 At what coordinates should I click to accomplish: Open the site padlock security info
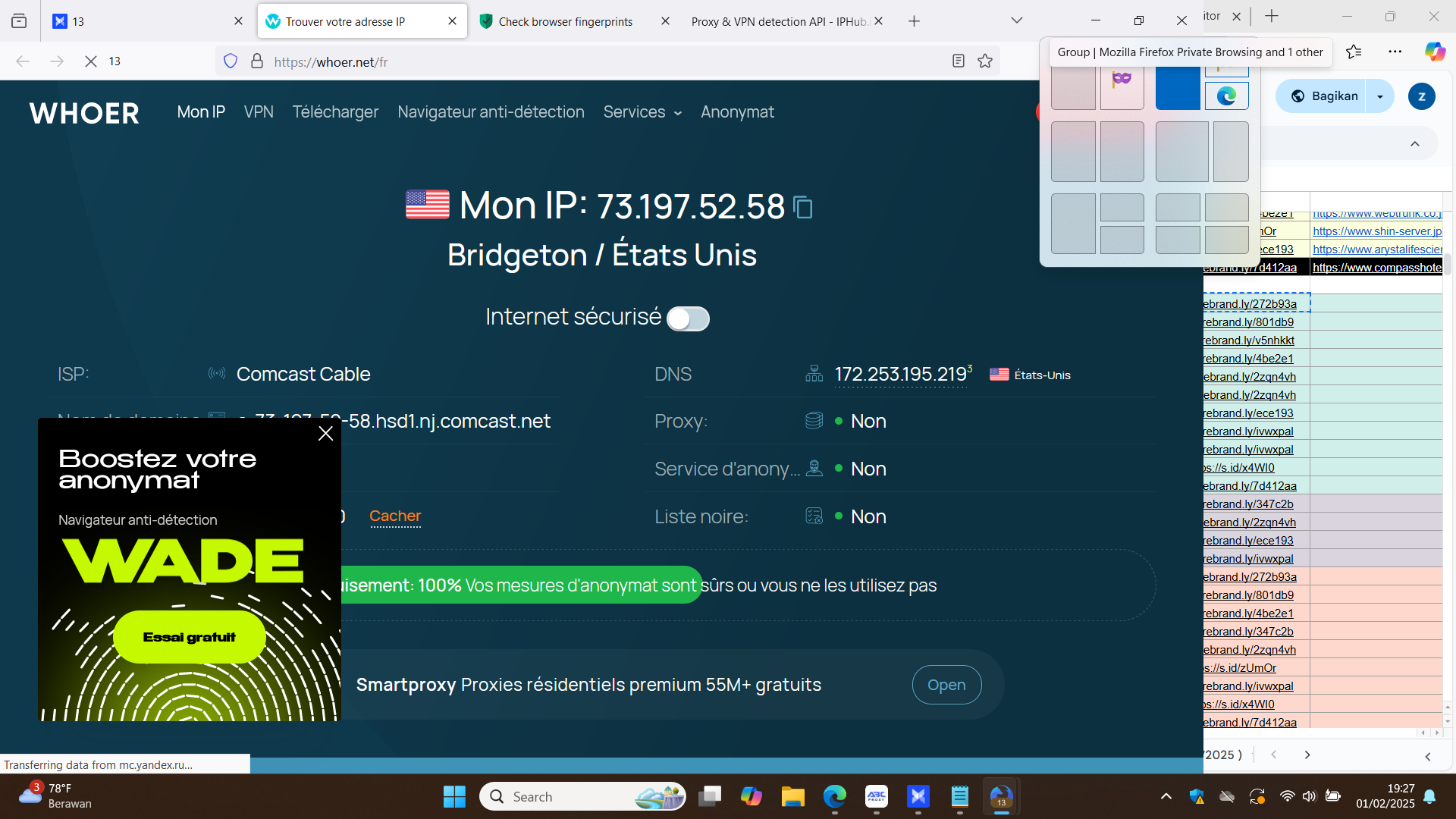tap(257, 61)
